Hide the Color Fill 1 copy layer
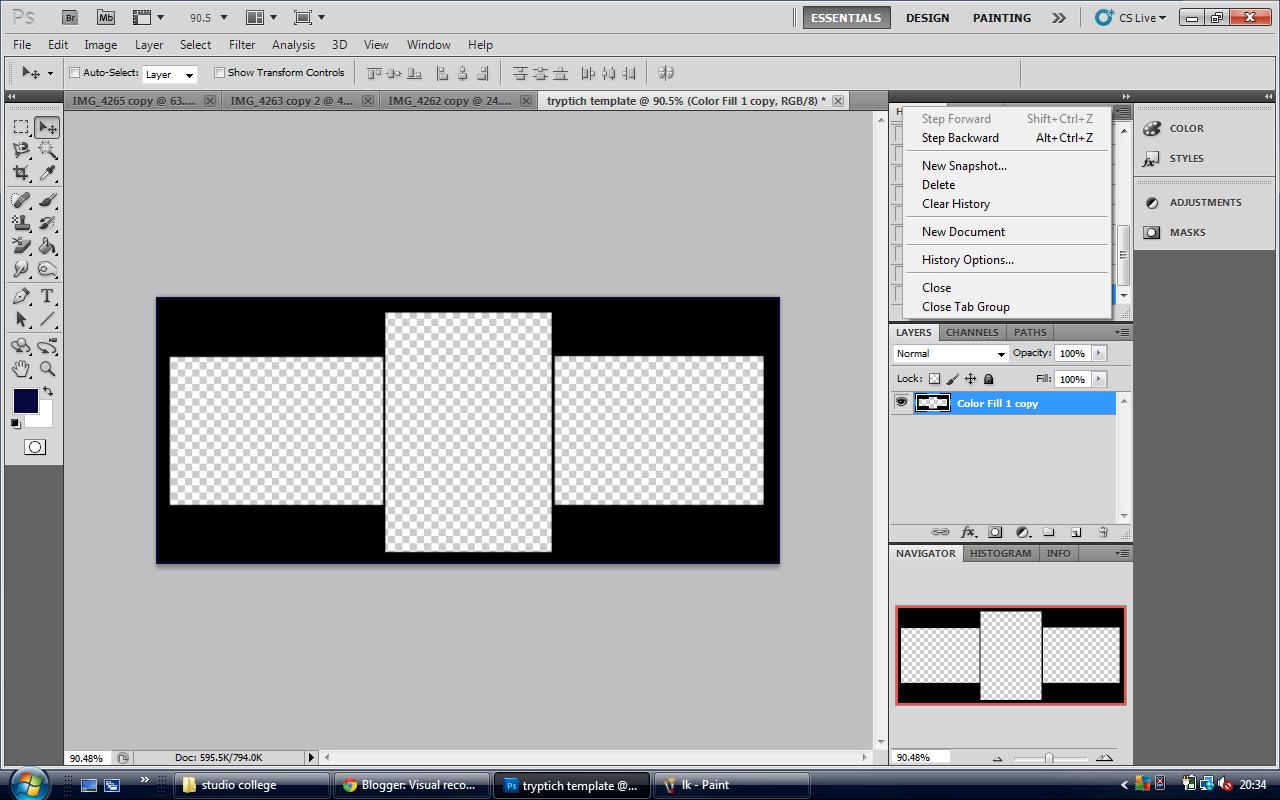The height and width of the screenshot is (800, 1280). pos(901,402)
